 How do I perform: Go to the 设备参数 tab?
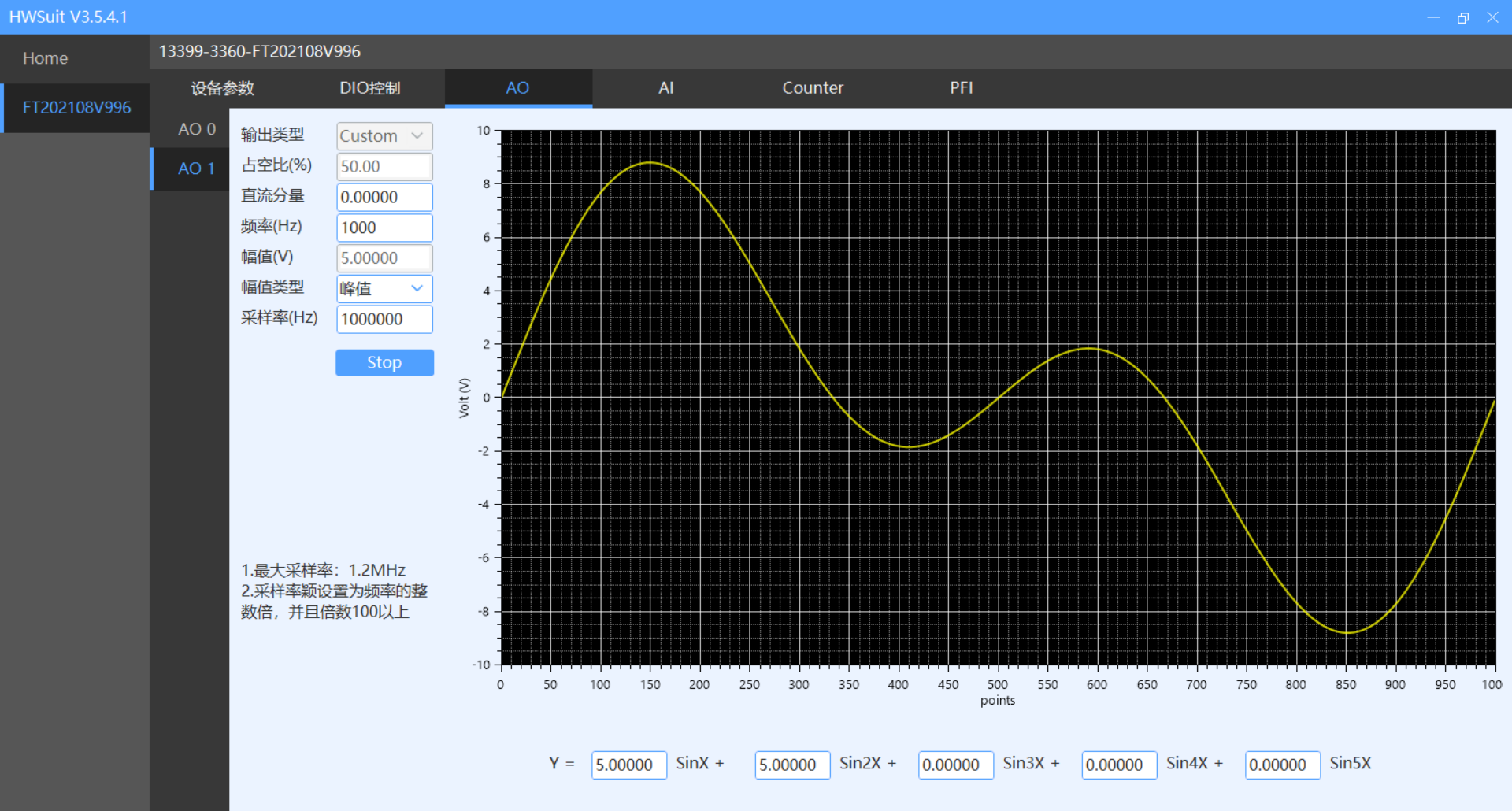click(x=222, y=88)
